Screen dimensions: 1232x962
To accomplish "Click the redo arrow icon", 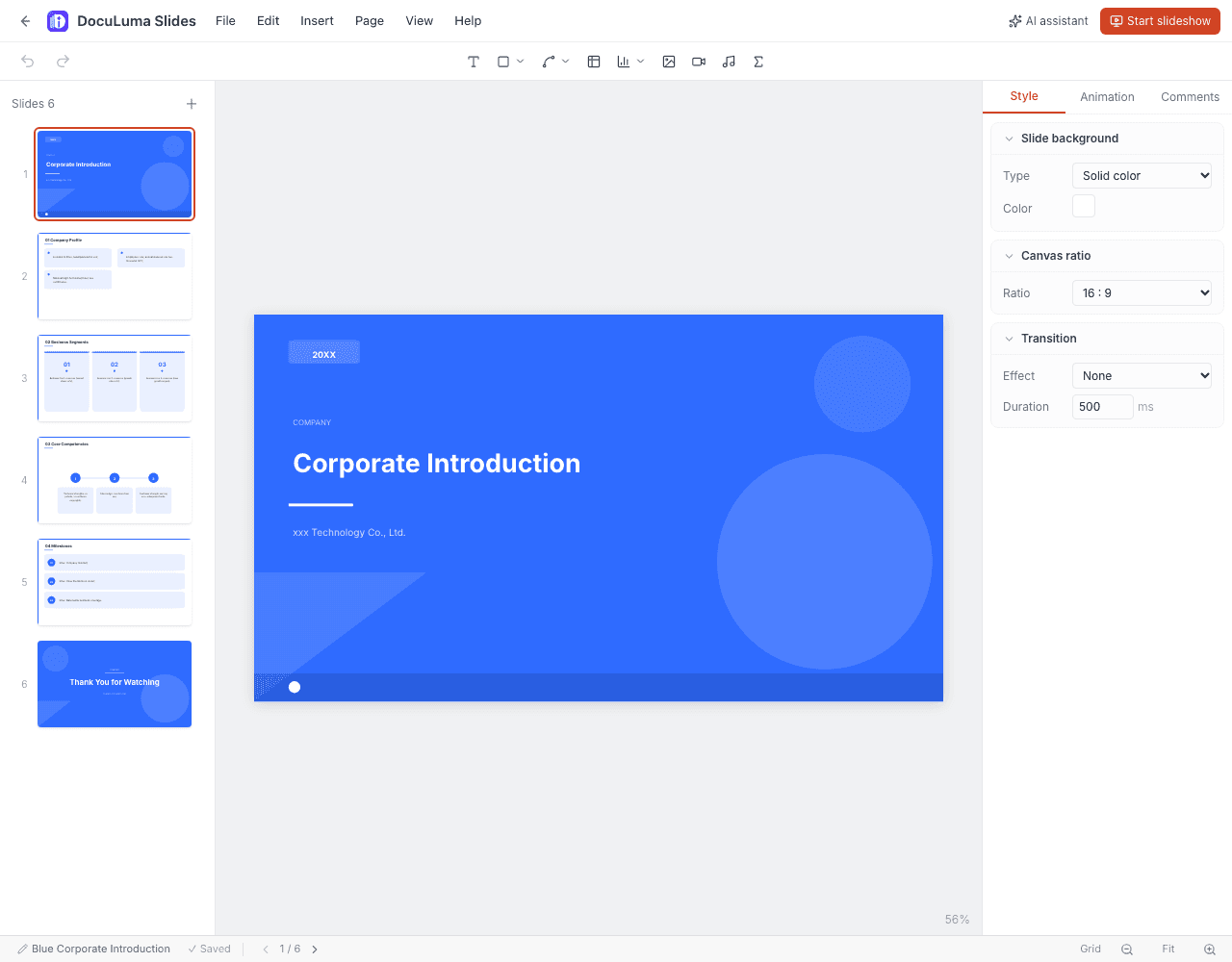I will [x=63, y=62].
